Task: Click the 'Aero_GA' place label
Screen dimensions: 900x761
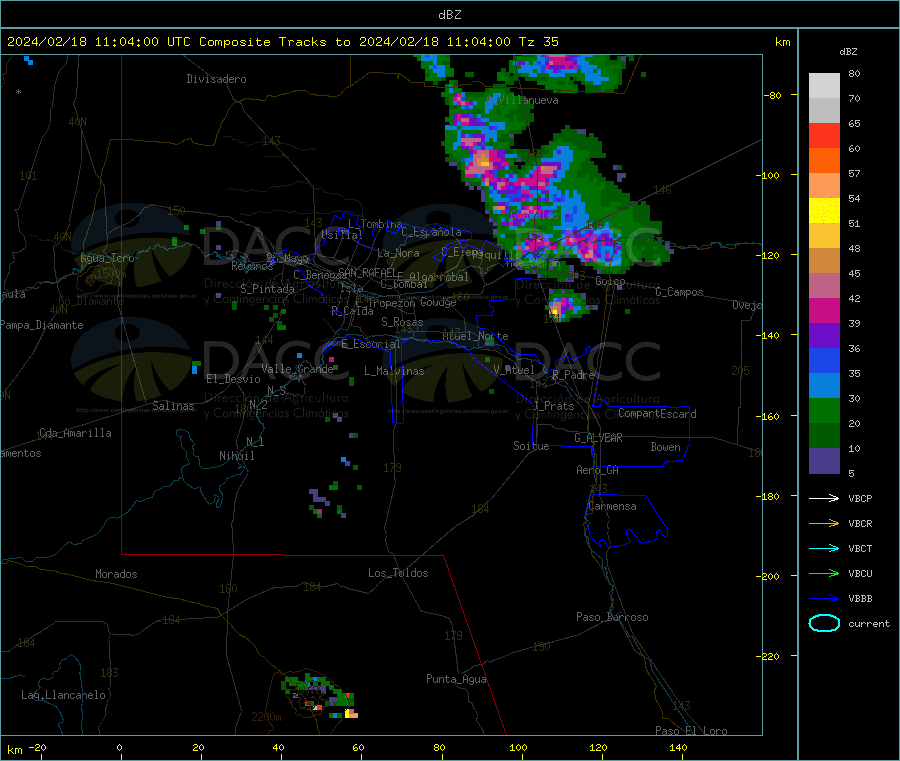Action: coord(597,470)
